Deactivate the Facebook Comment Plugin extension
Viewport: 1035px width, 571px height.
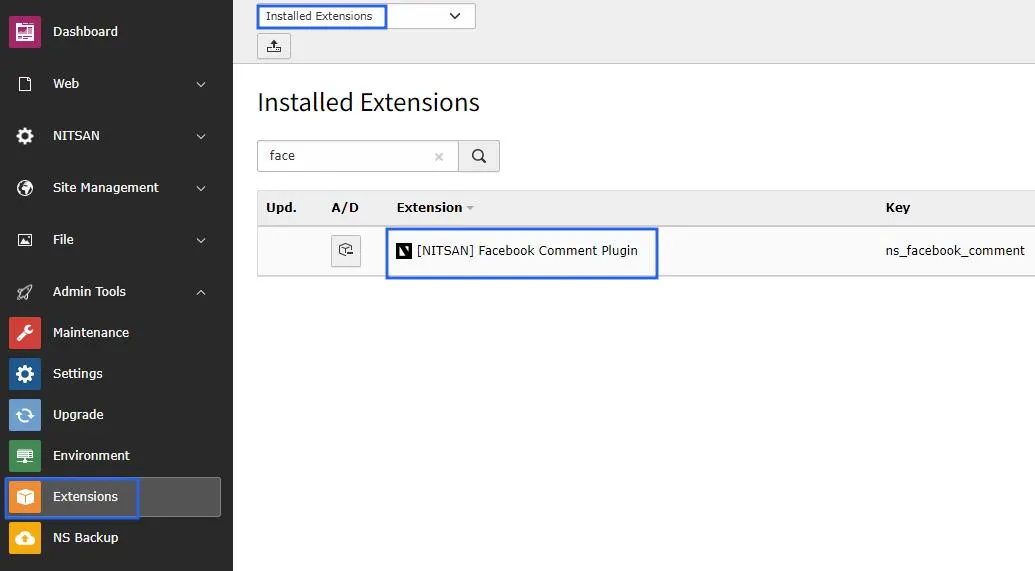[x=346, y=251]
